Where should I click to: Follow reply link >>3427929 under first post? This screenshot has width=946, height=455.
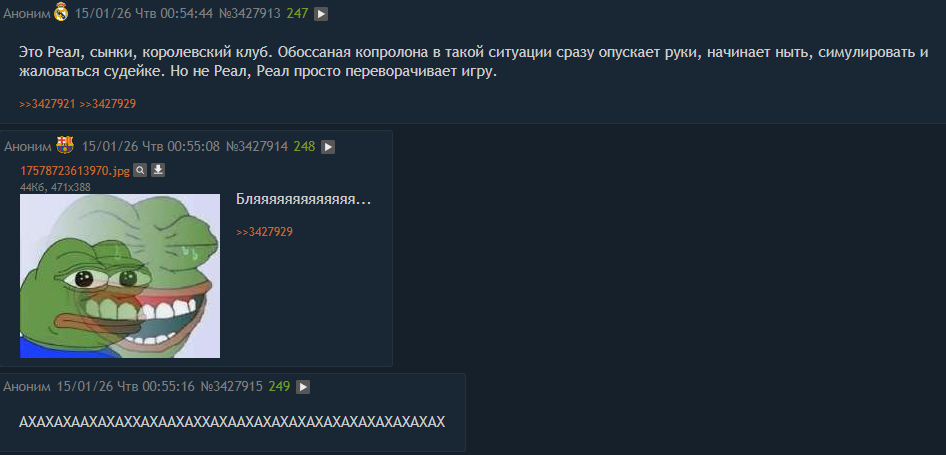(x=108, y=104)
